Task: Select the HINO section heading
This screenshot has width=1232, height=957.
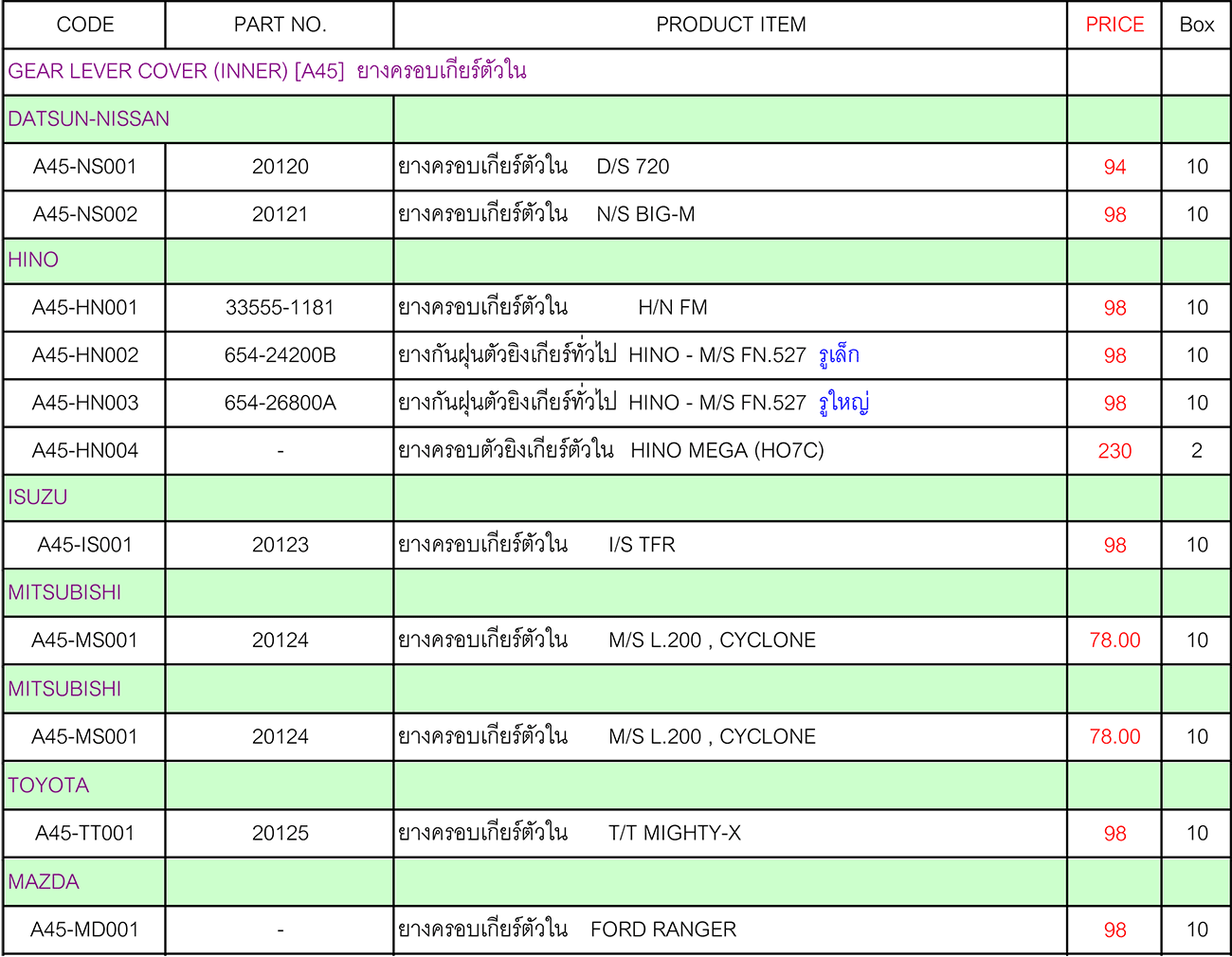Action: pos(33,260)
